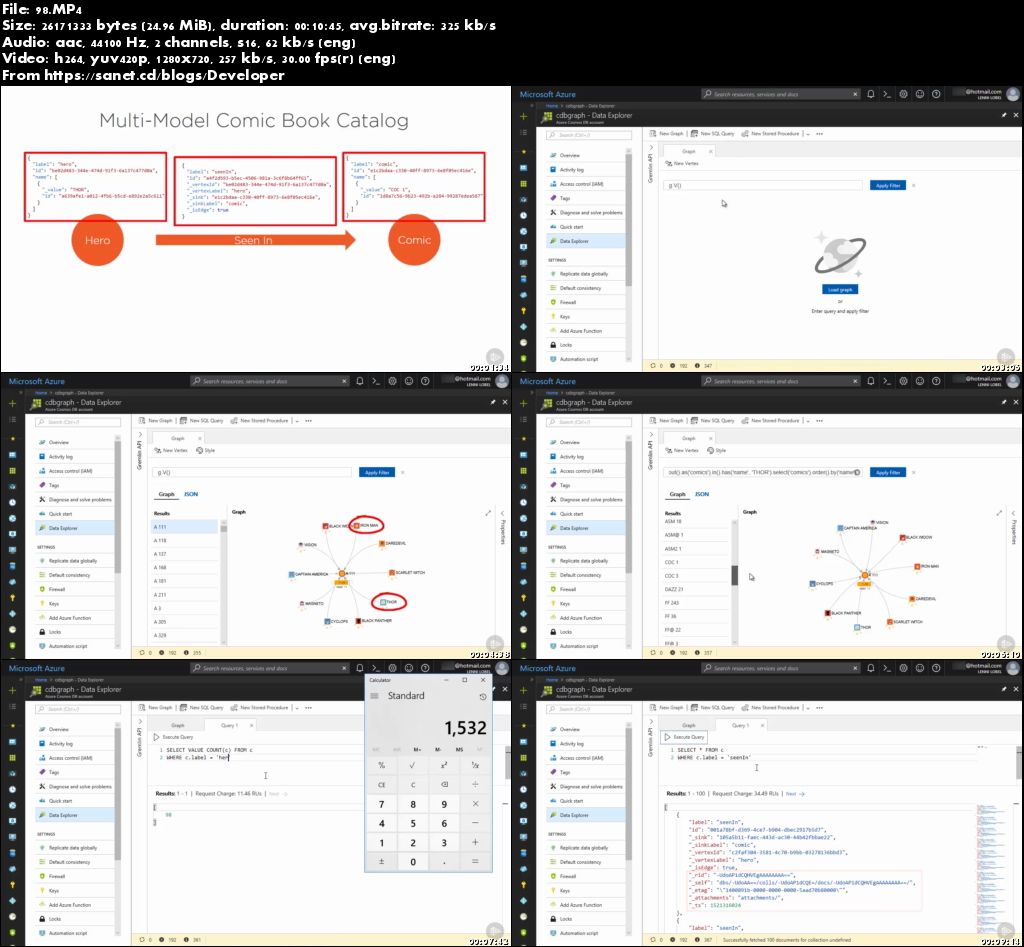
Task: Click the 0 key on Calculator
Action: [x=413, y=862]
